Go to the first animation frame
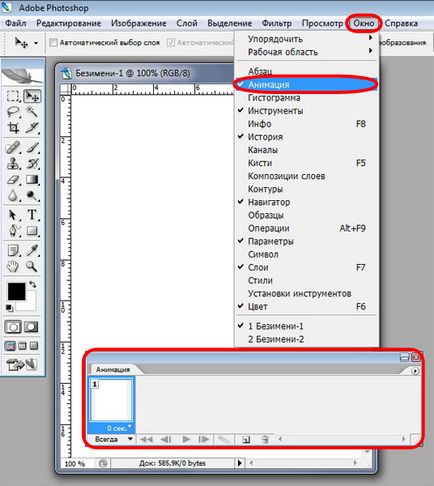Image resolution: width=434 pixels, height=486 pixels. (x=146, y=439)
